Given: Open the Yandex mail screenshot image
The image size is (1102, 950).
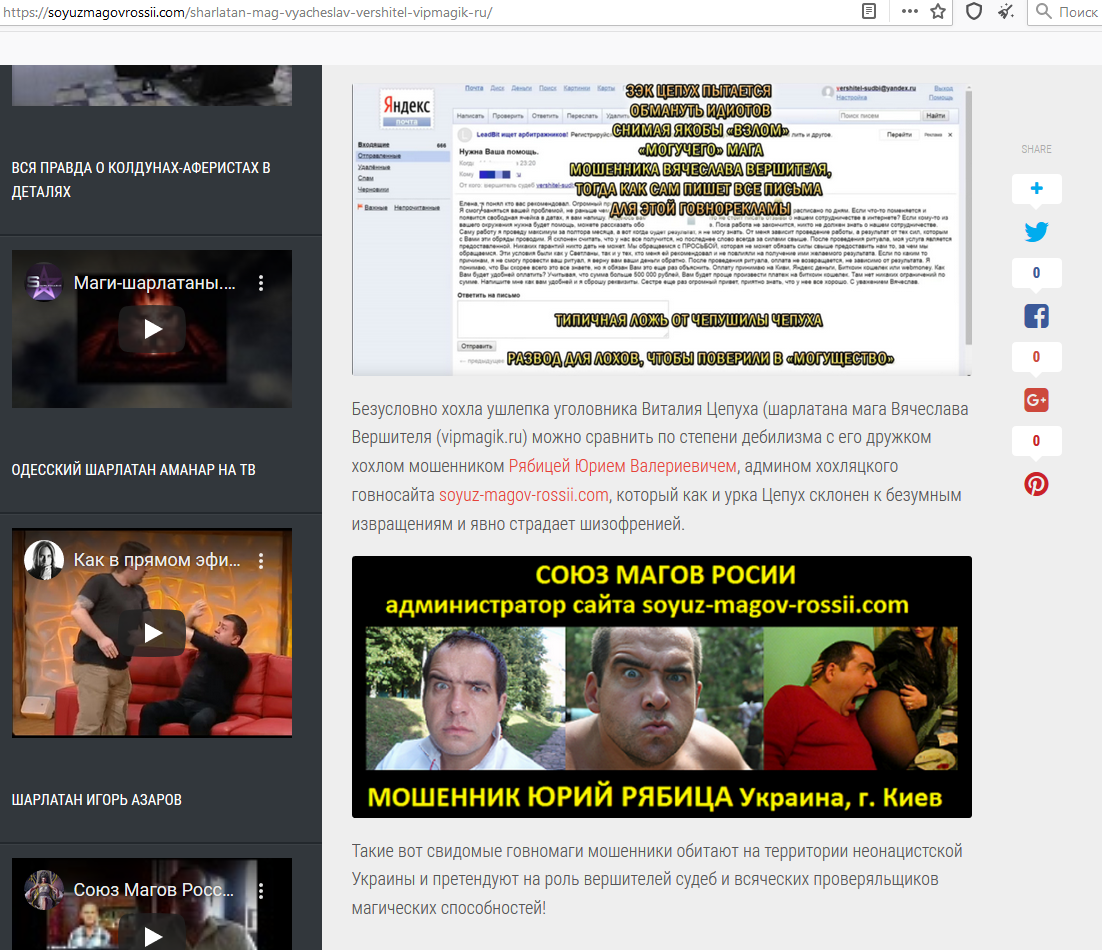Looking at the screenshot, I should (661, 230).
